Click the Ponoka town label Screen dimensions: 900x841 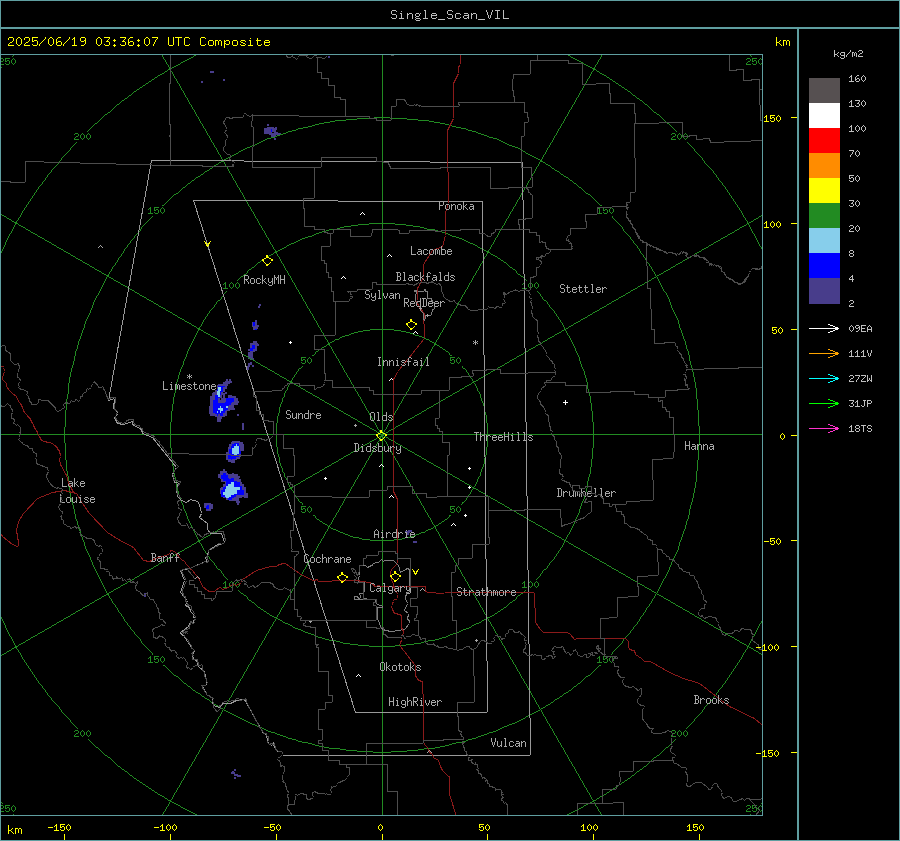point(456,206)
